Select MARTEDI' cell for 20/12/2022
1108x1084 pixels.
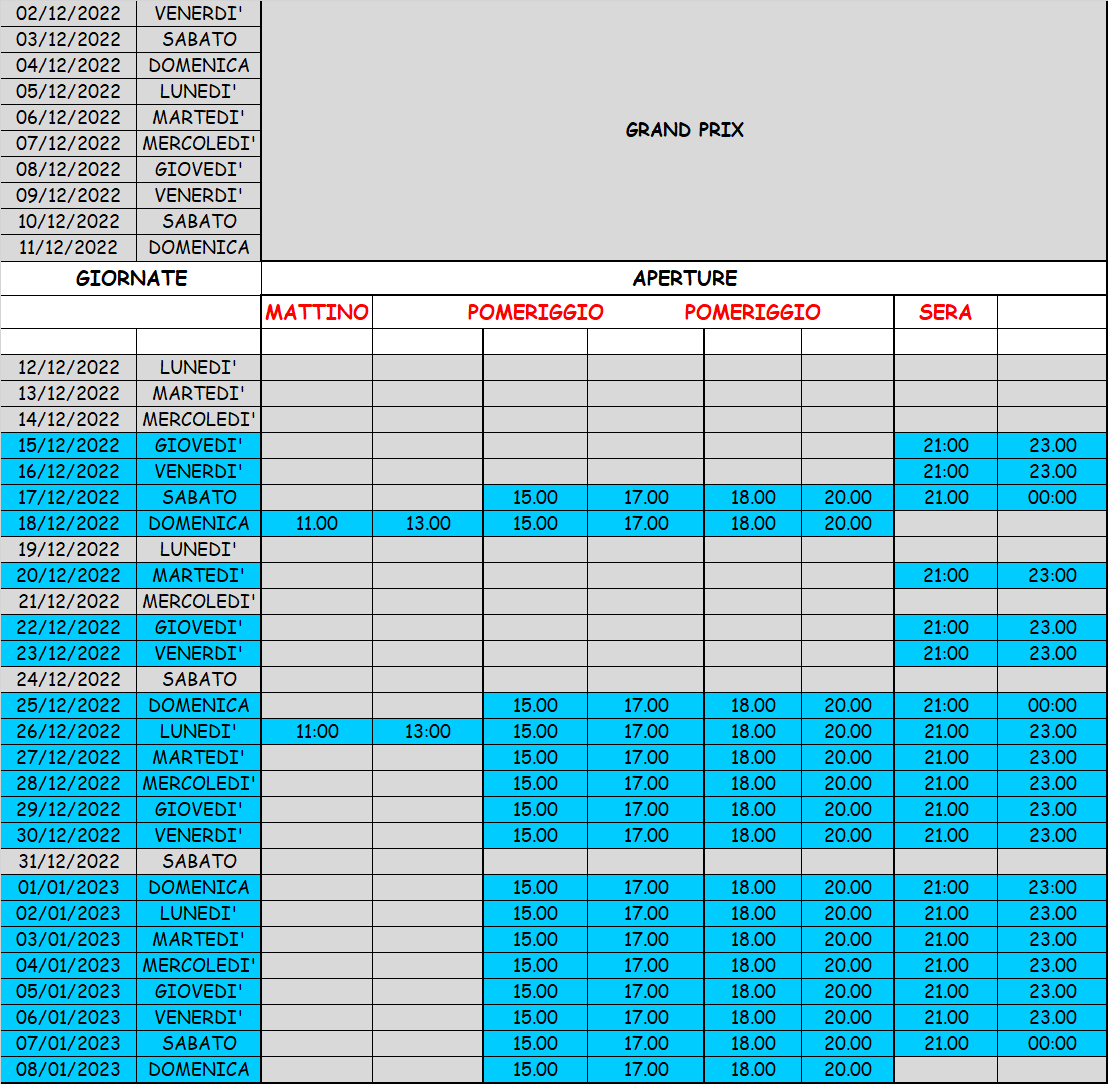(199, 575)
